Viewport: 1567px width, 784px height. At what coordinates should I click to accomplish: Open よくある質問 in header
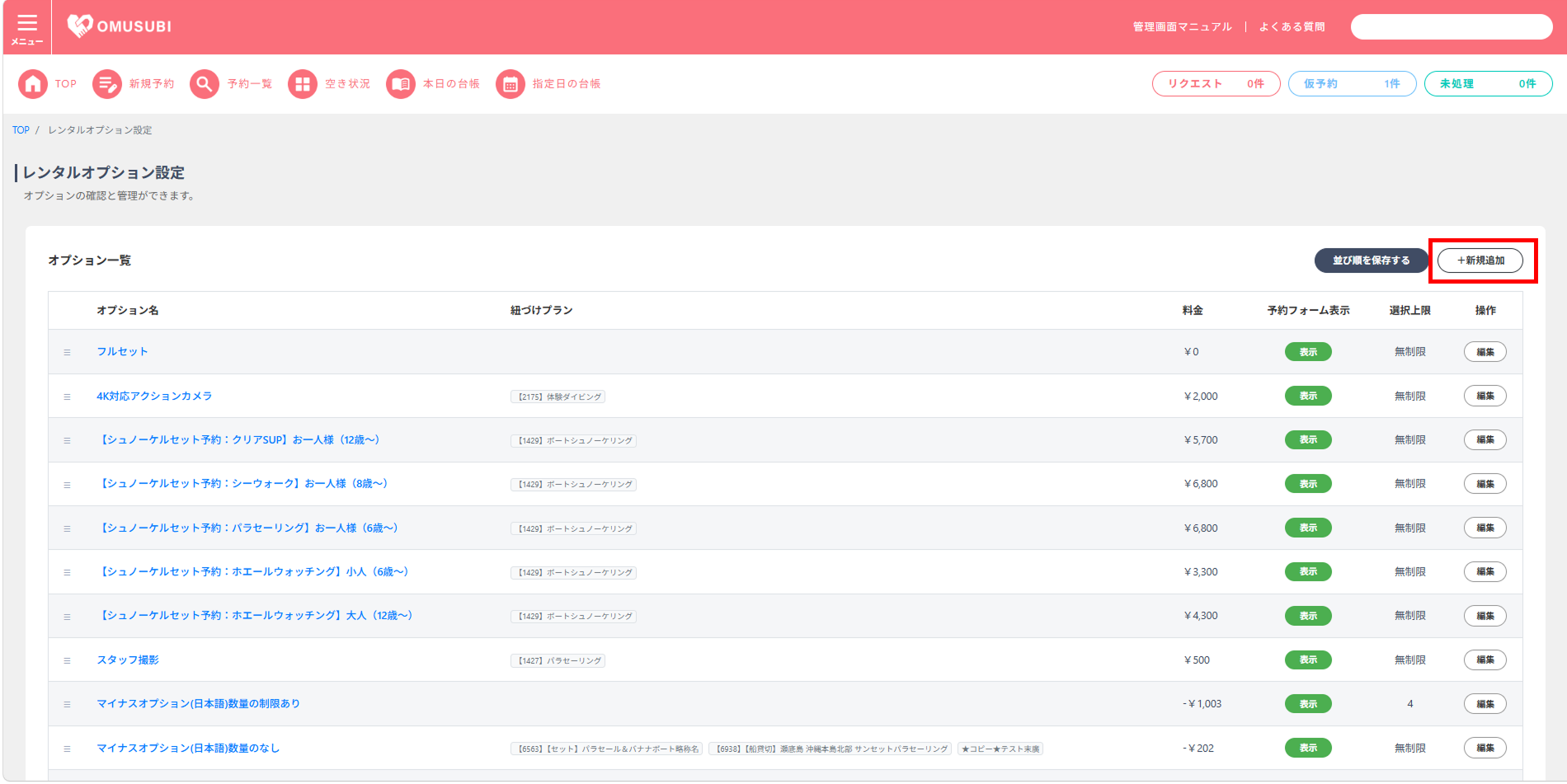(1292, 27)
